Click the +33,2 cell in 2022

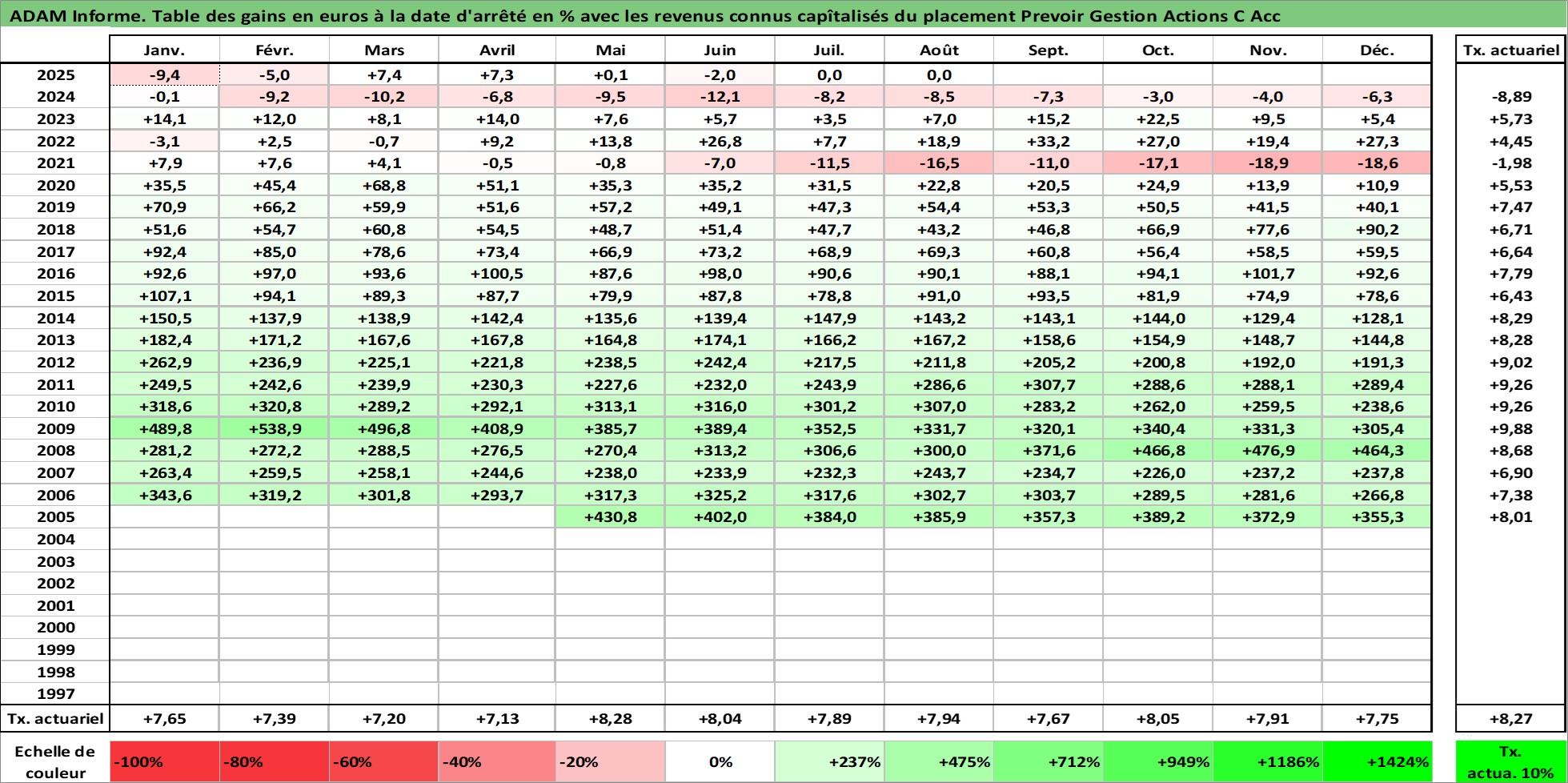[1049, 142]
